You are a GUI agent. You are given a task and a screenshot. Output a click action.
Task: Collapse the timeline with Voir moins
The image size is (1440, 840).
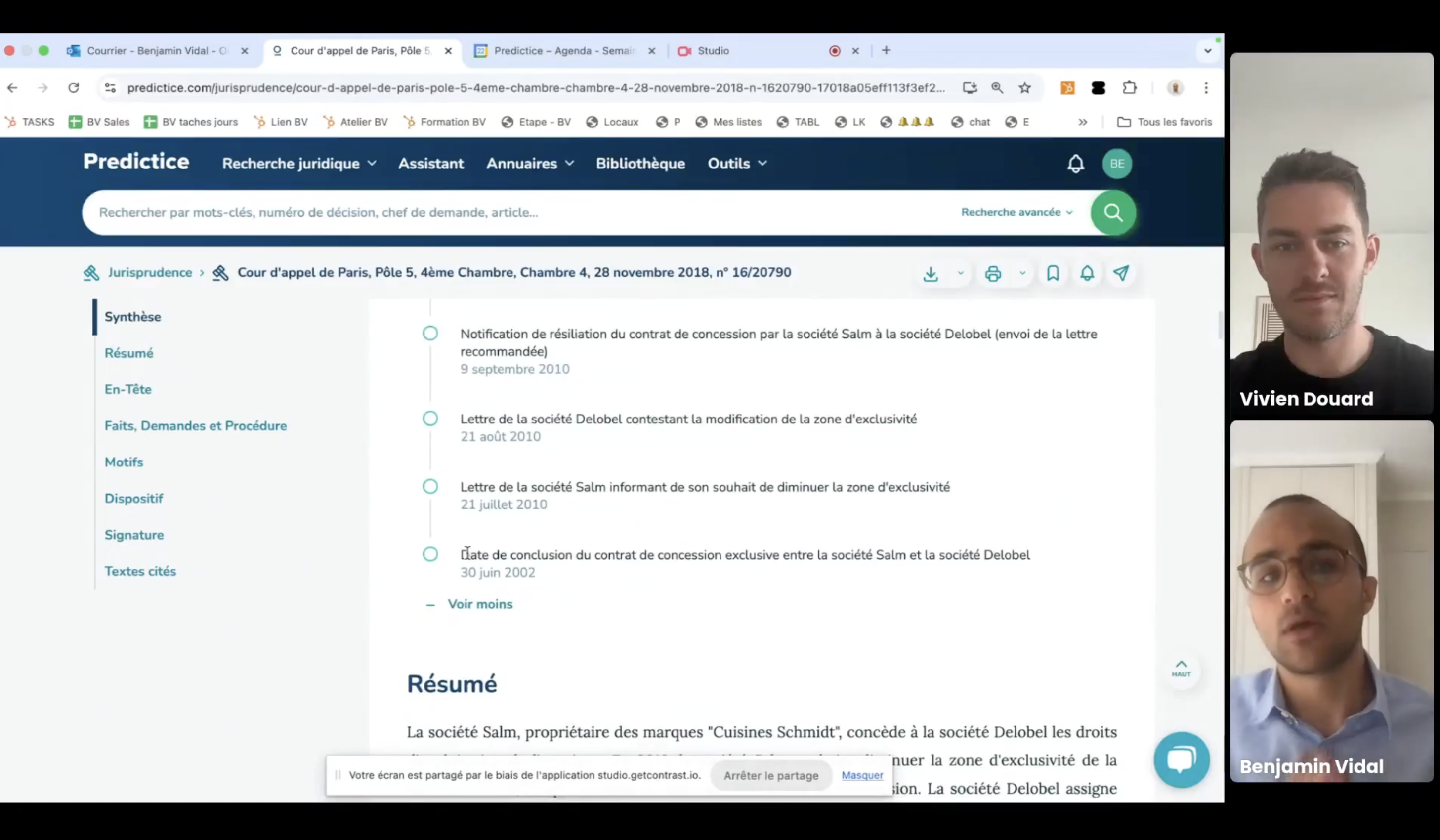[x=479, y=604]
